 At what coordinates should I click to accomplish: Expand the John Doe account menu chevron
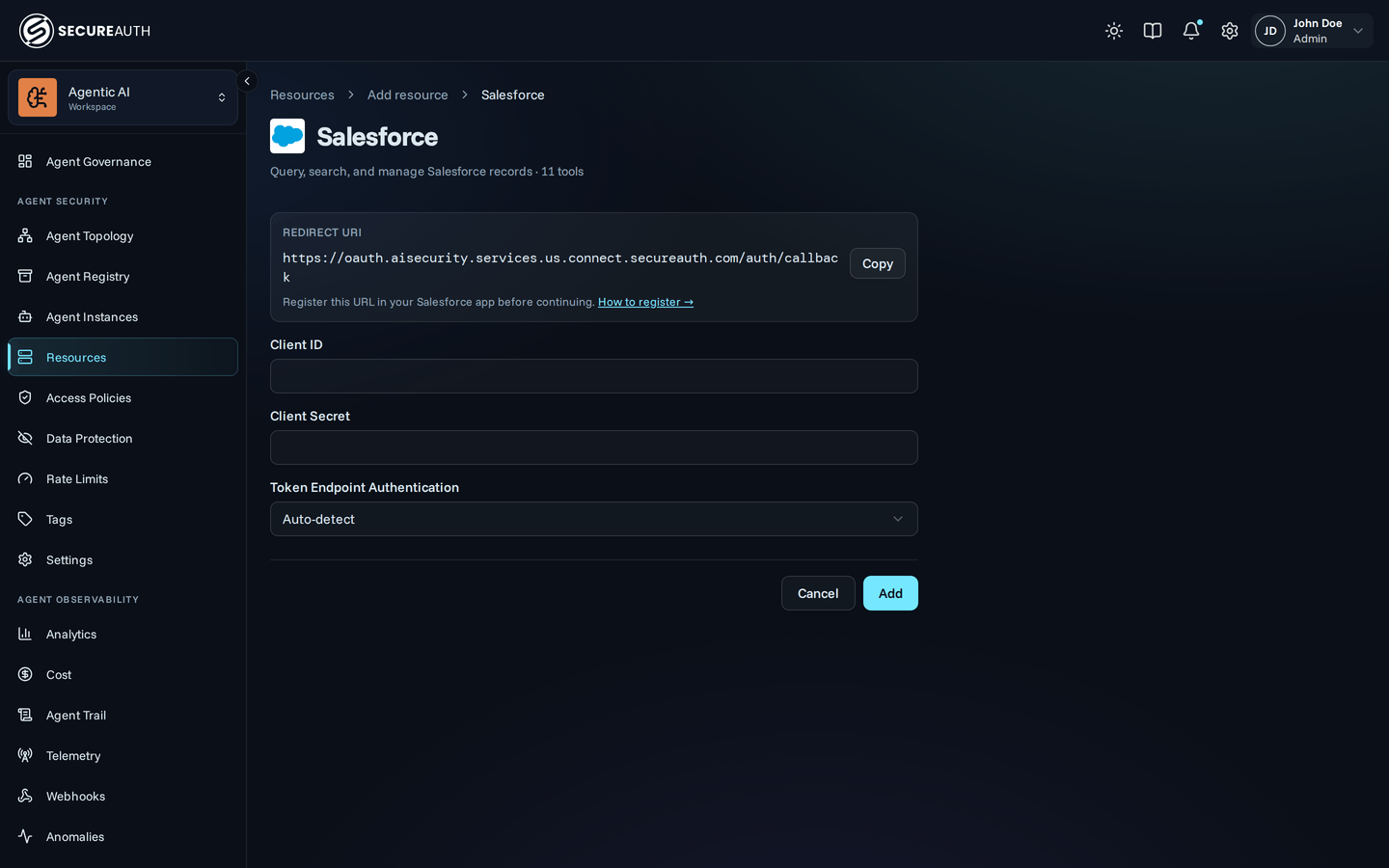pyautogui.click(x=1358, y=31)
